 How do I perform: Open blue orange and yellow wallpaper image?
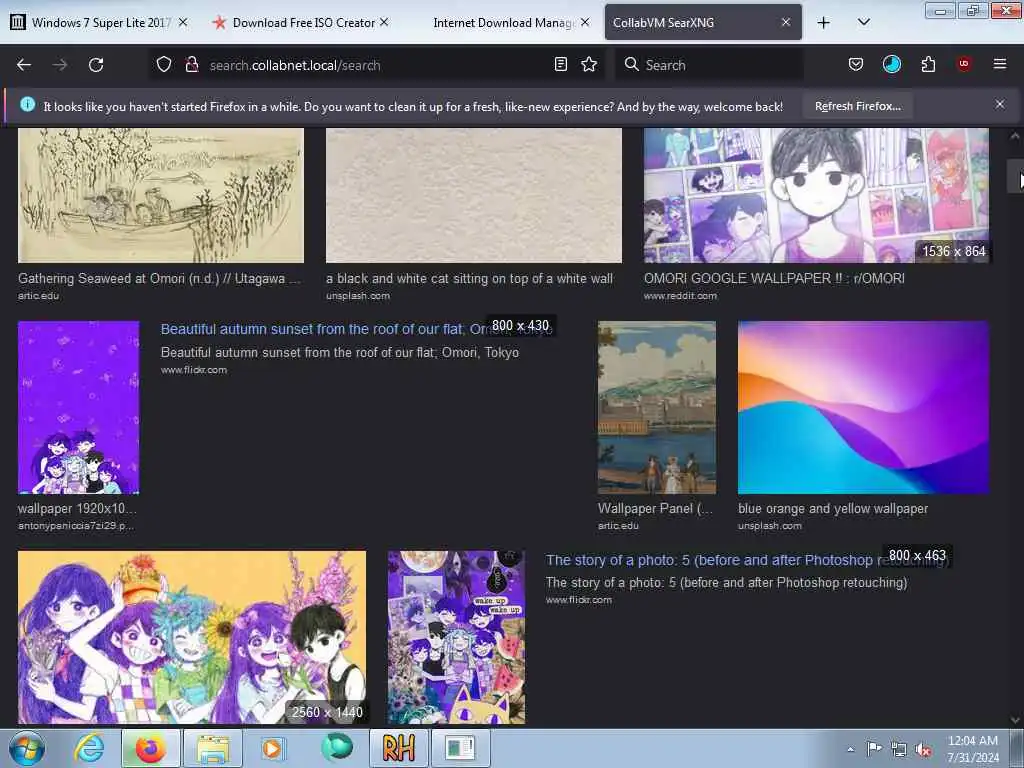(x=863, y=408)
